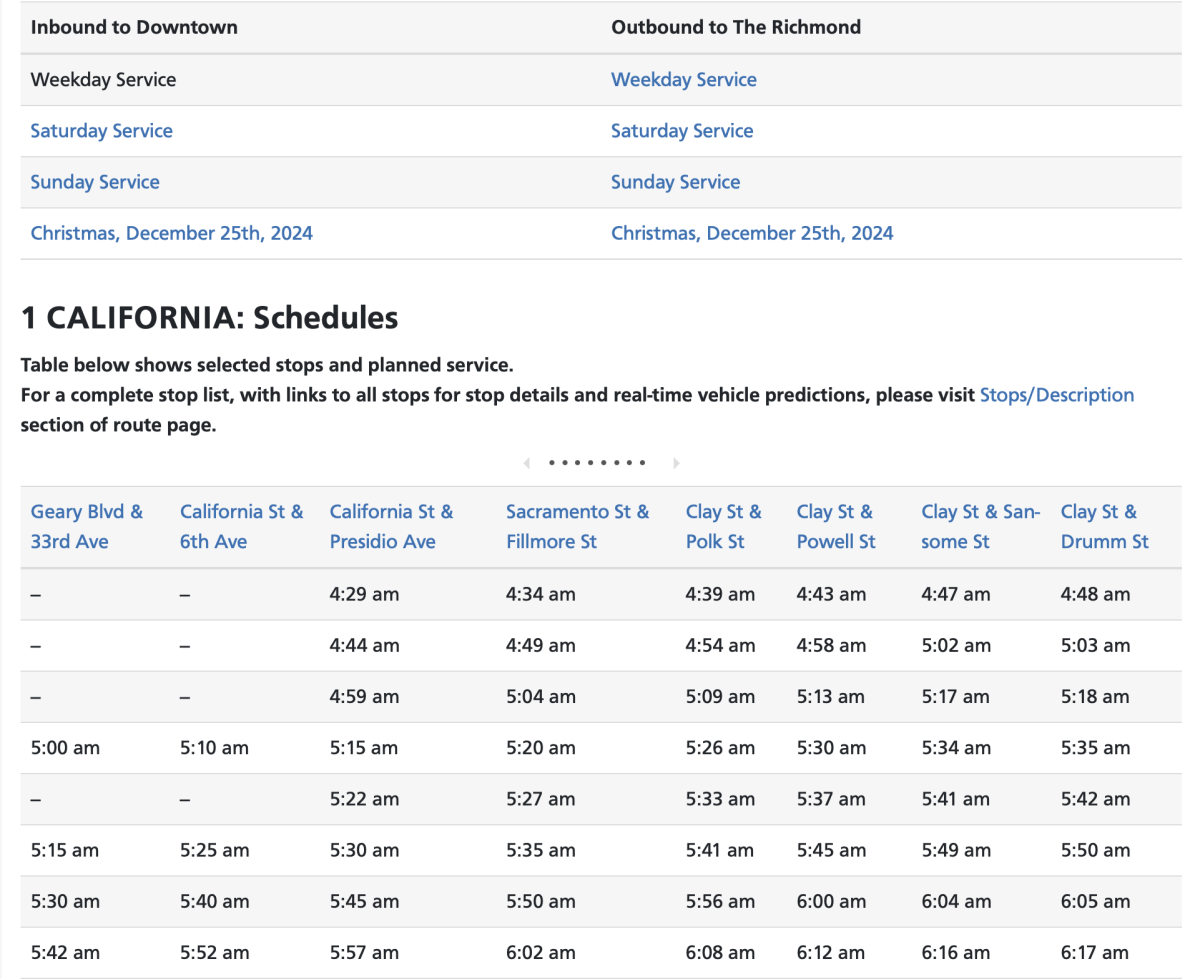Image resolution: width=1200 pixels, height=979 pixels.
Task: Open the inbound Sunday Service schedule
Action: click(x=95, y=181)
